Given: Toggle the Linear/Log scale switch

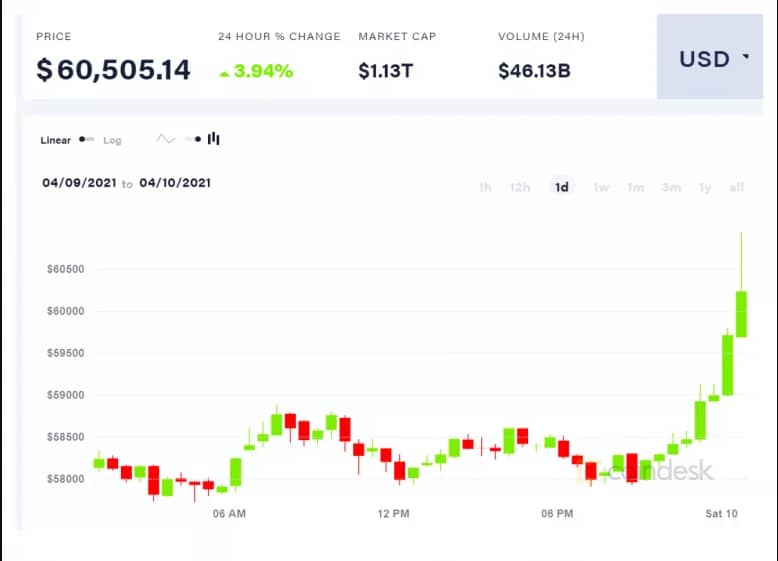Looking at the screenshot, I should tap(87, 140).
